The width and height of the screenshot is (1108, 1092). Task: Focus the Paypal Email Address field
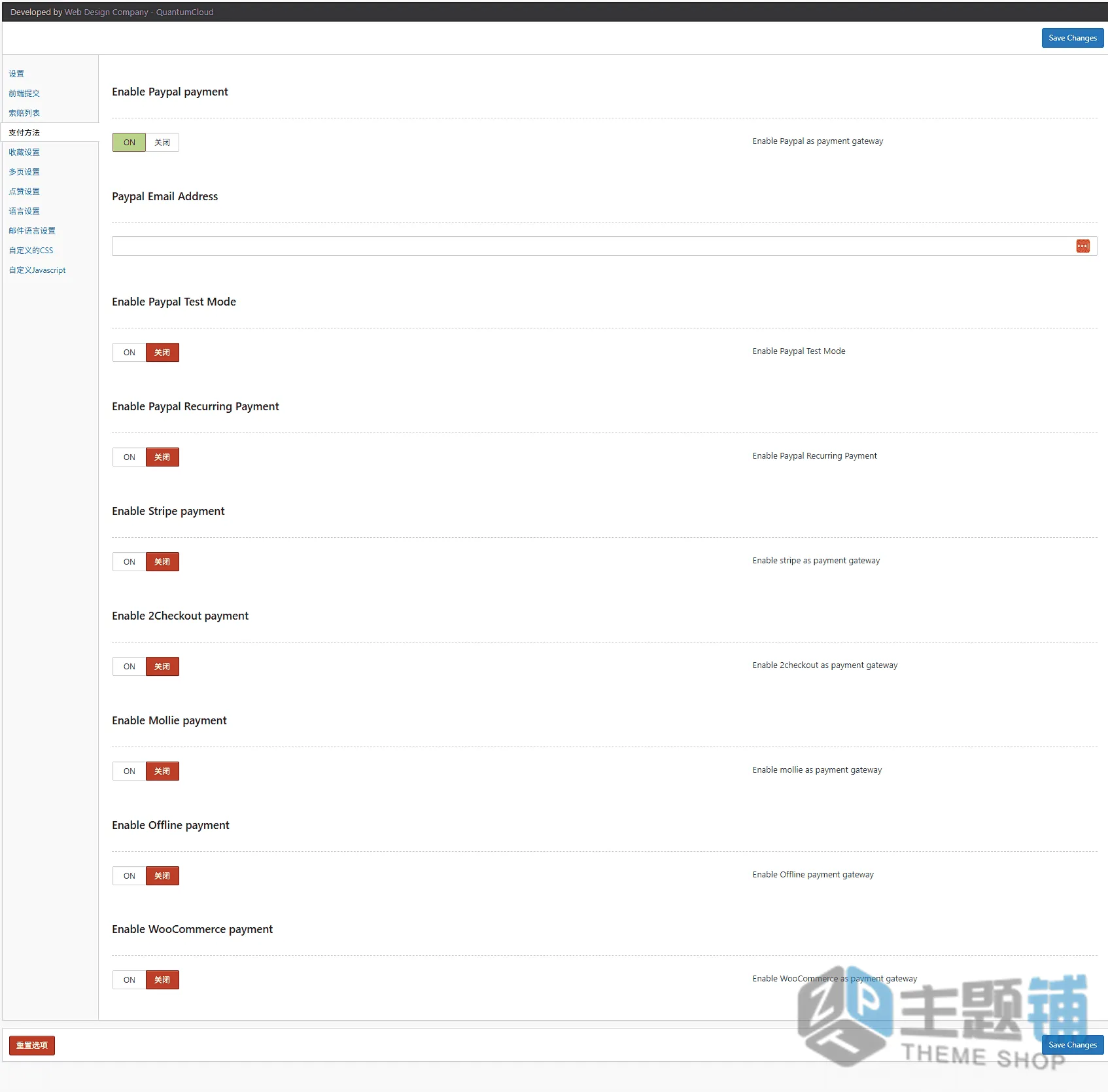(x=604, y=246)
